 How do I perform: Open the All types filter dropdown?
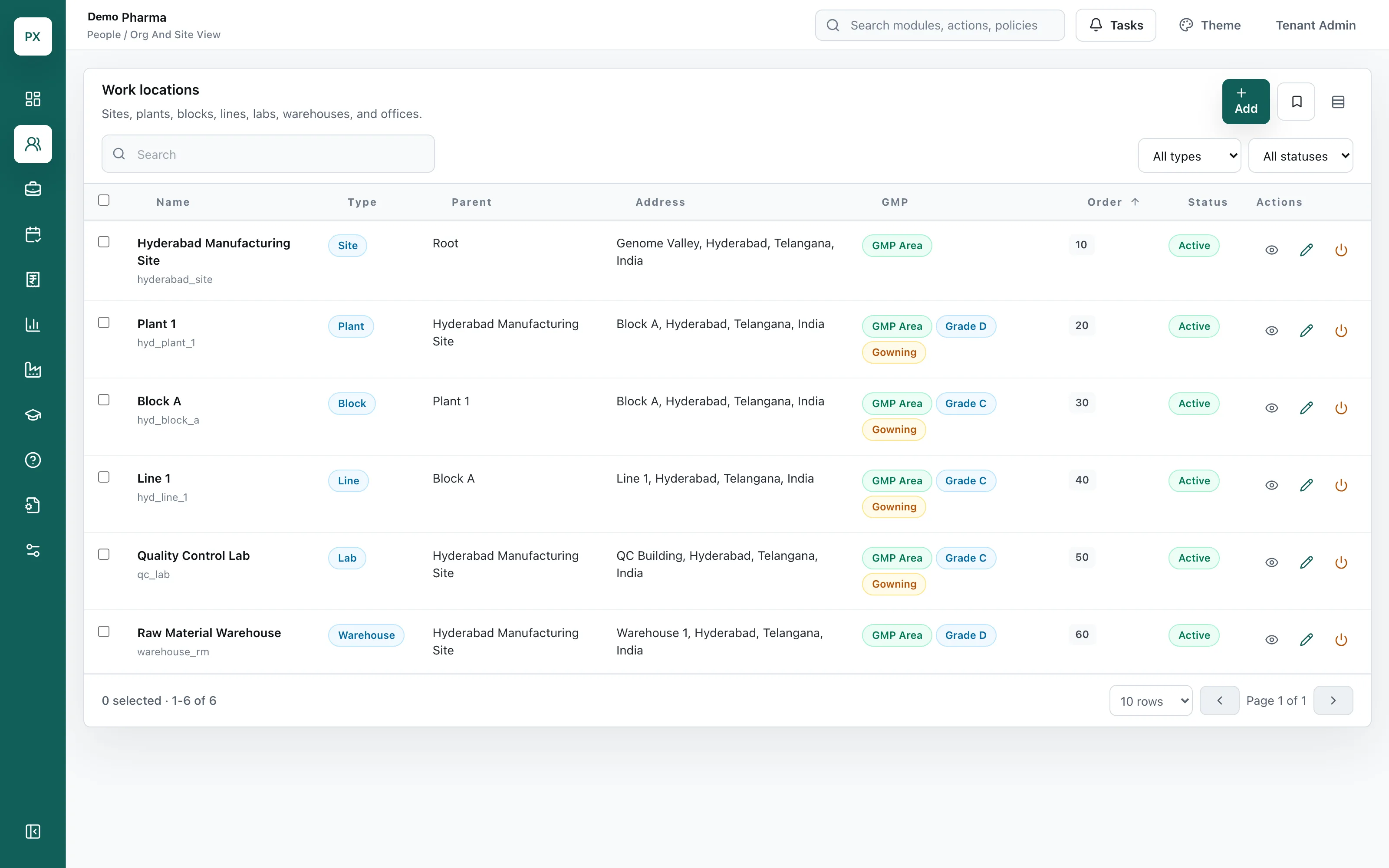pos(1189,155)
